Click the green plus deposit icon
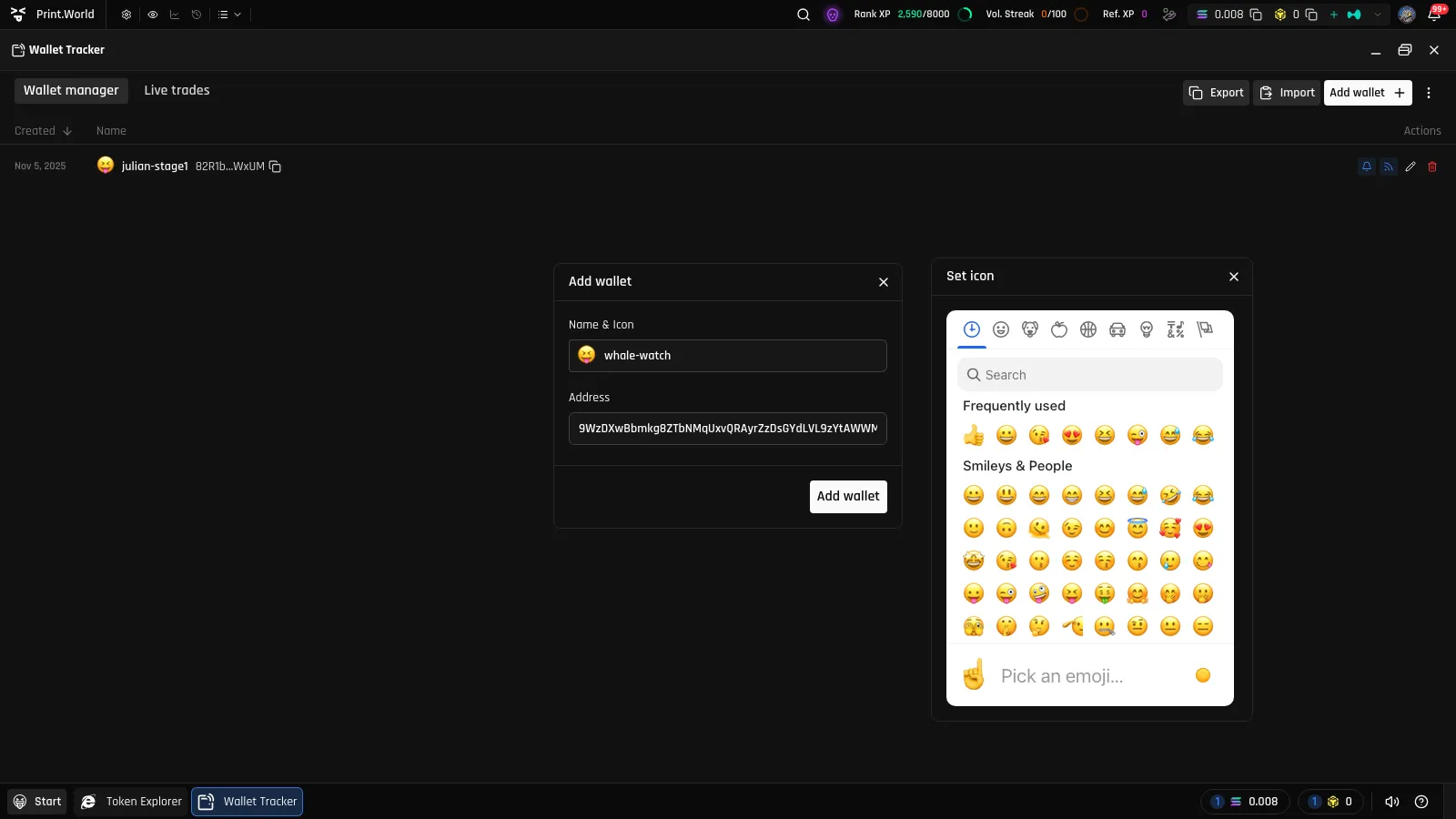The image size is (1456, 819). click(1334, 15)
